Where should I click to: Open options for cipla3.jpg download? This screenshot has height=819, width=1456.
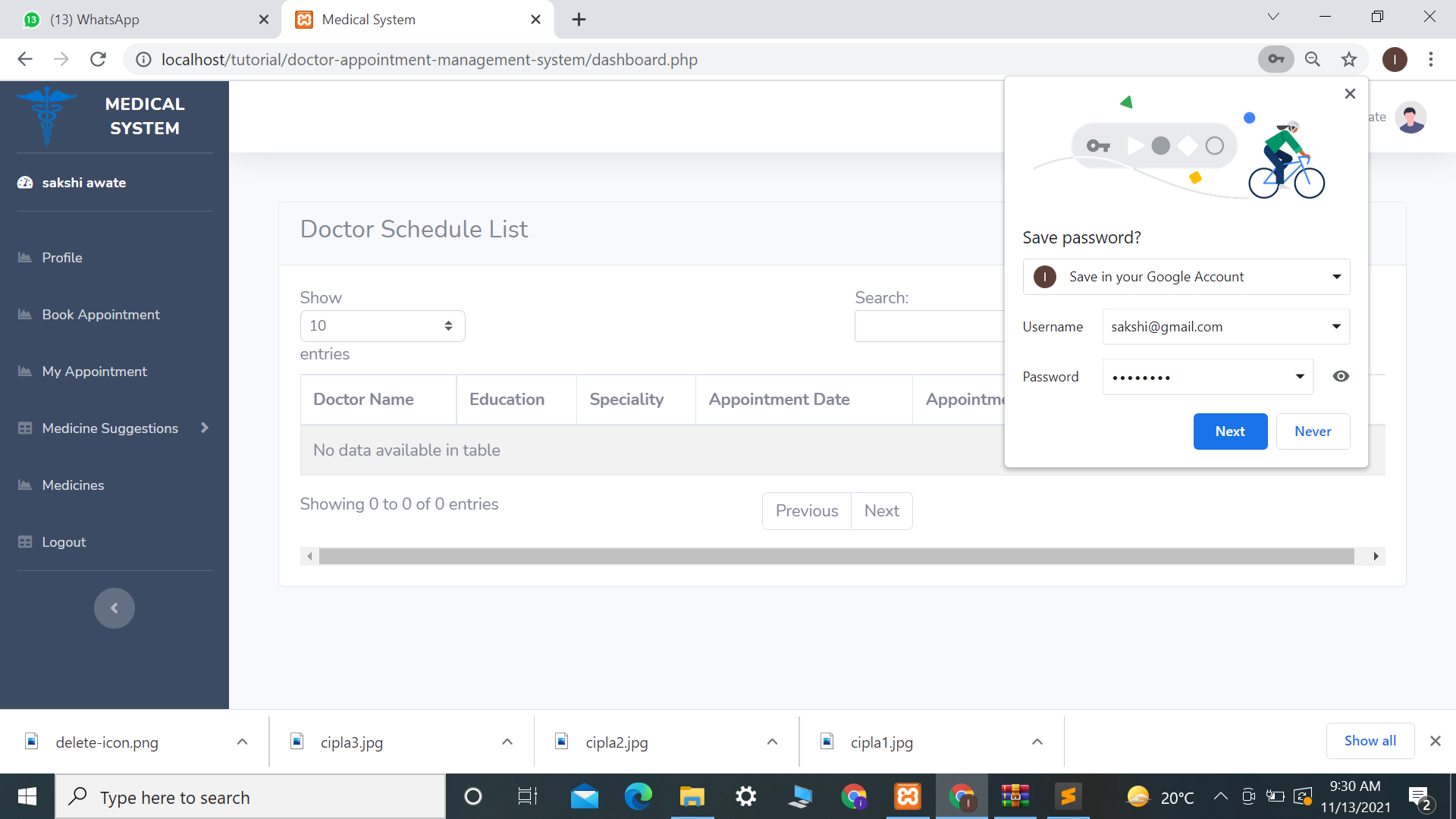[507, 742]
